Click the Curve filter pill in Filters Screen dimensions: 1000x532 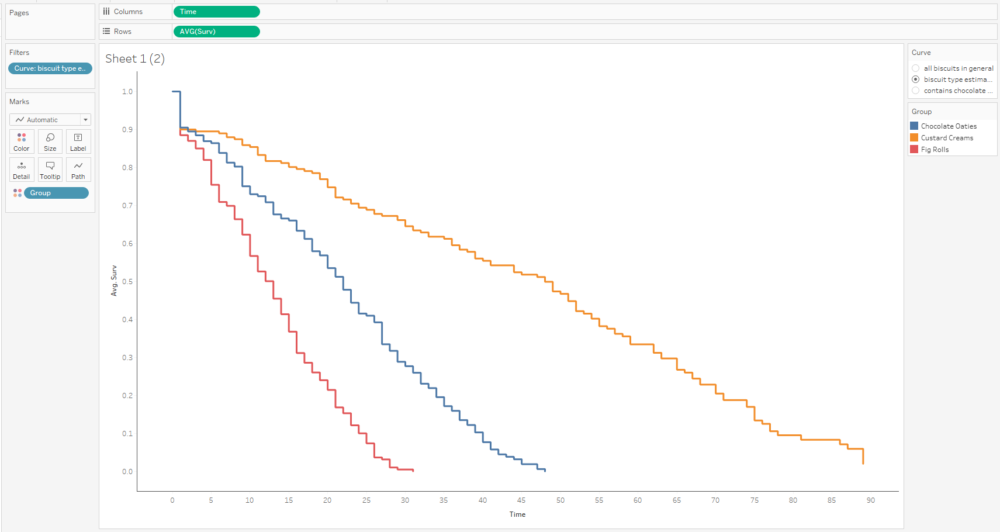[50, 68]
